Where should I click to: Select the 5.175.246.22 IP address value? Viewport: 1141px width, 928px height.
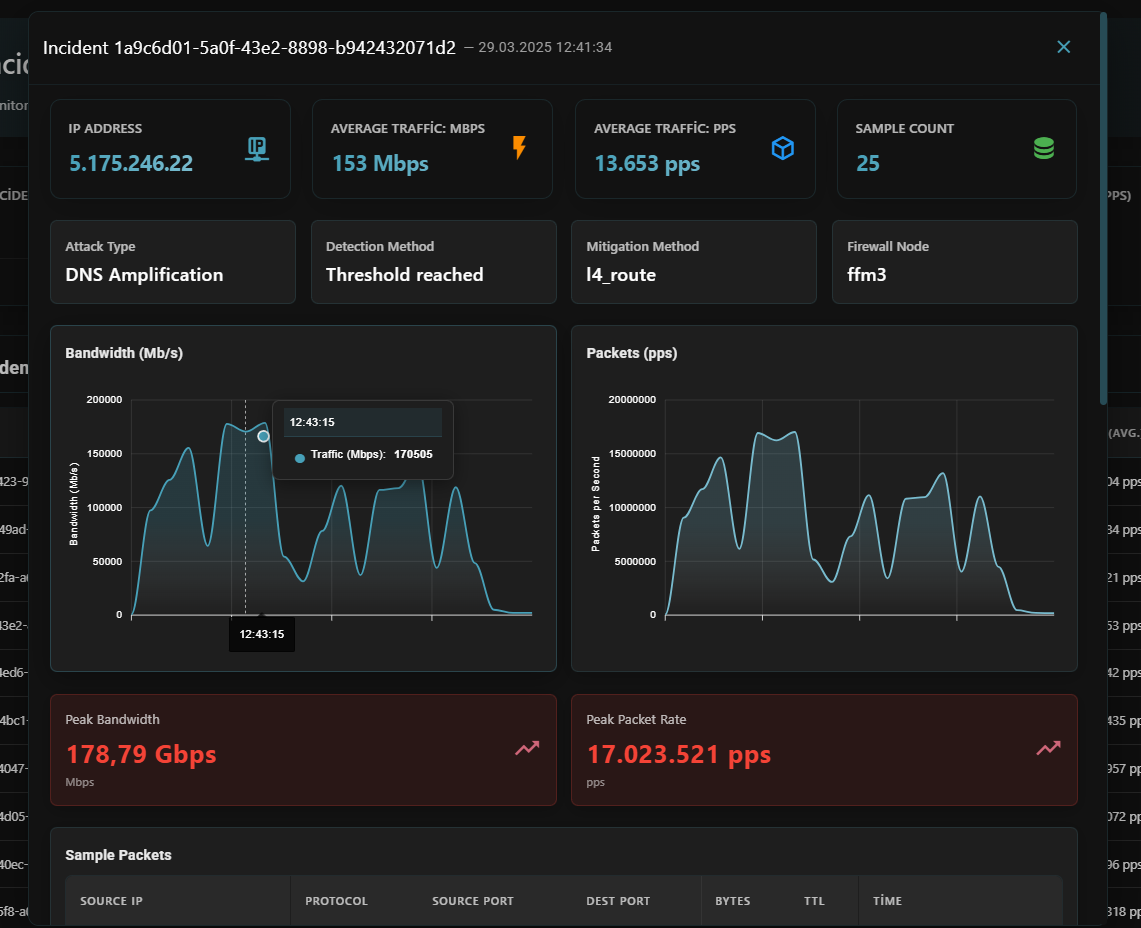tap(131, 163)
